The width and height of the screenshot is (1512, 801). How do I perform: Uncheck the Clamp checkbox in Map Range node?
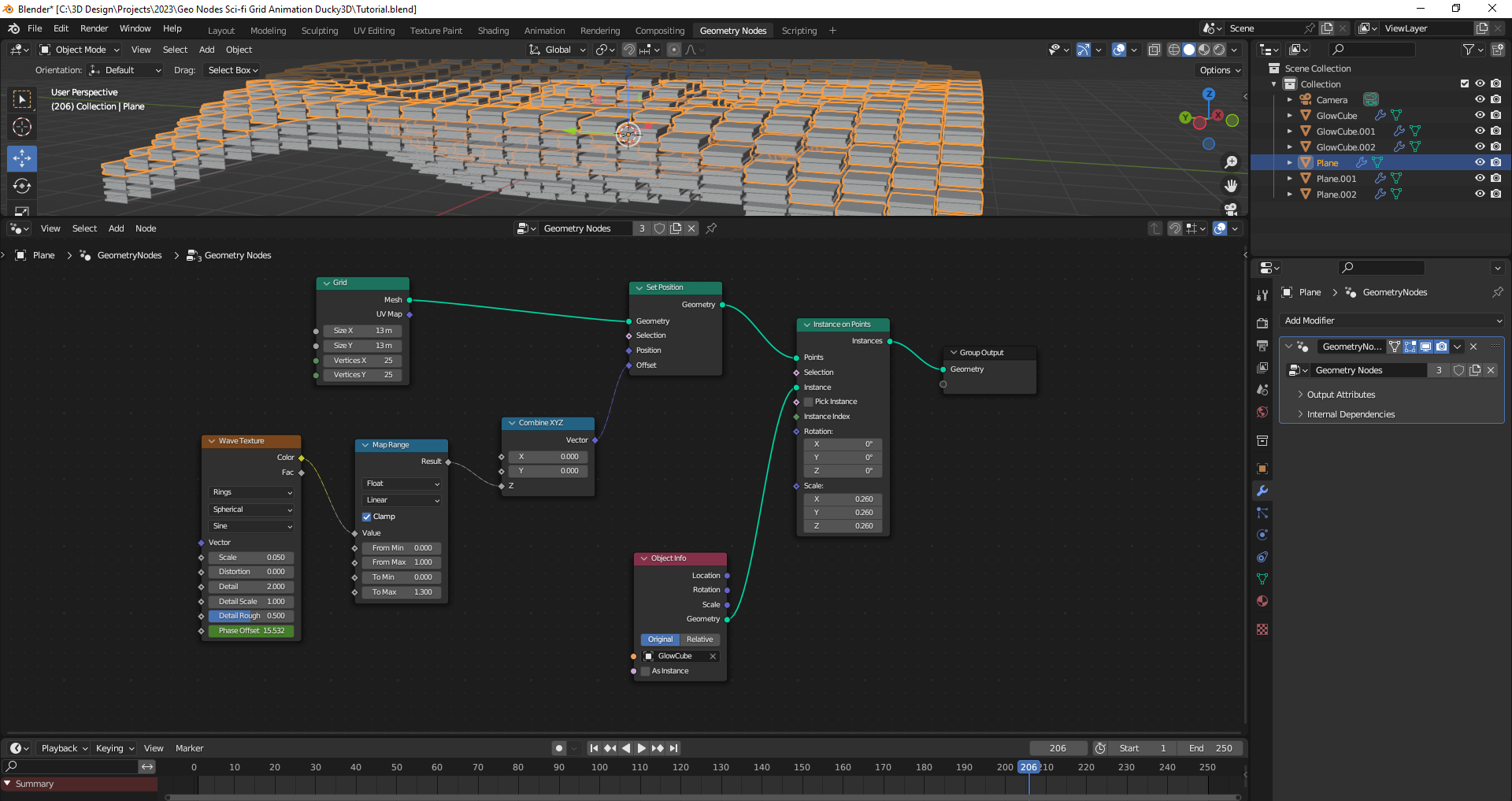[x=366, y=516]
